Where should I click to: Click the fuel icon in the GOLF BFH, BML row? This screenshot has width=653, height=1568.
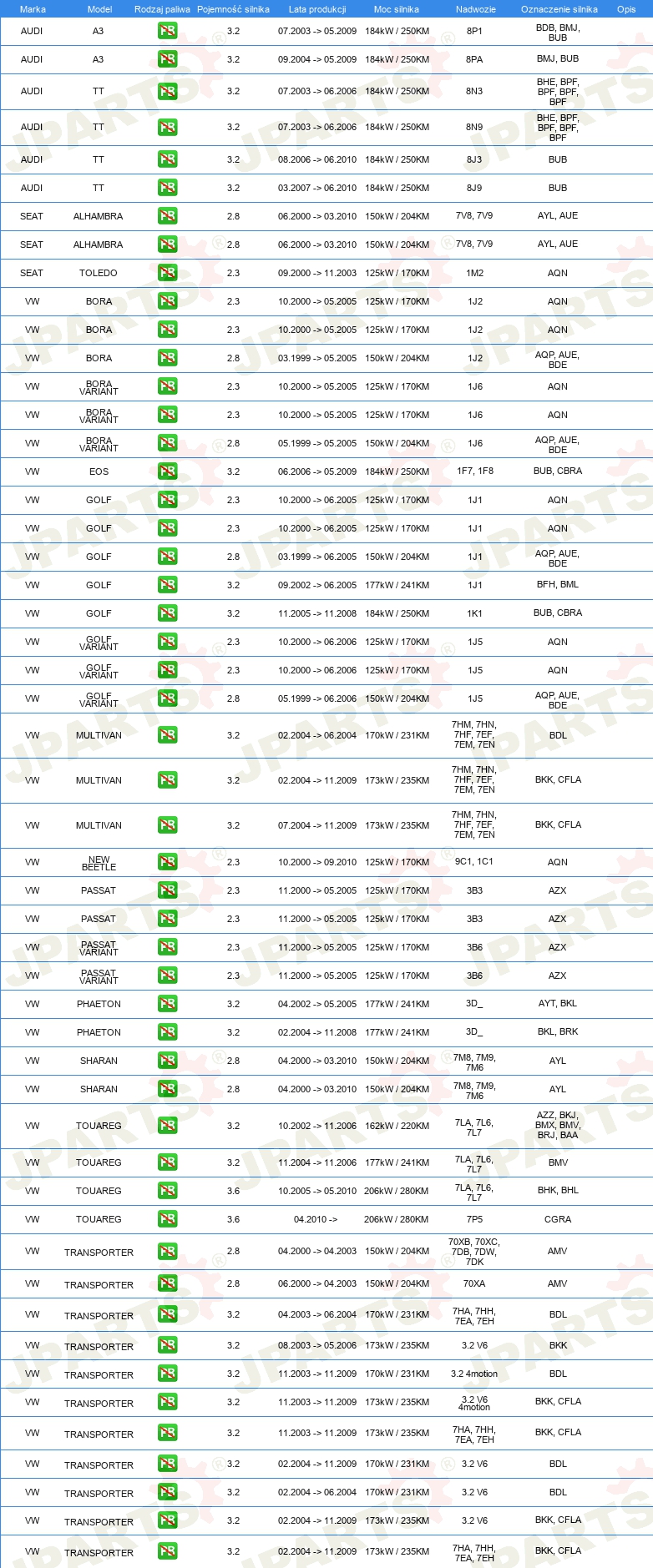[168, 585]
